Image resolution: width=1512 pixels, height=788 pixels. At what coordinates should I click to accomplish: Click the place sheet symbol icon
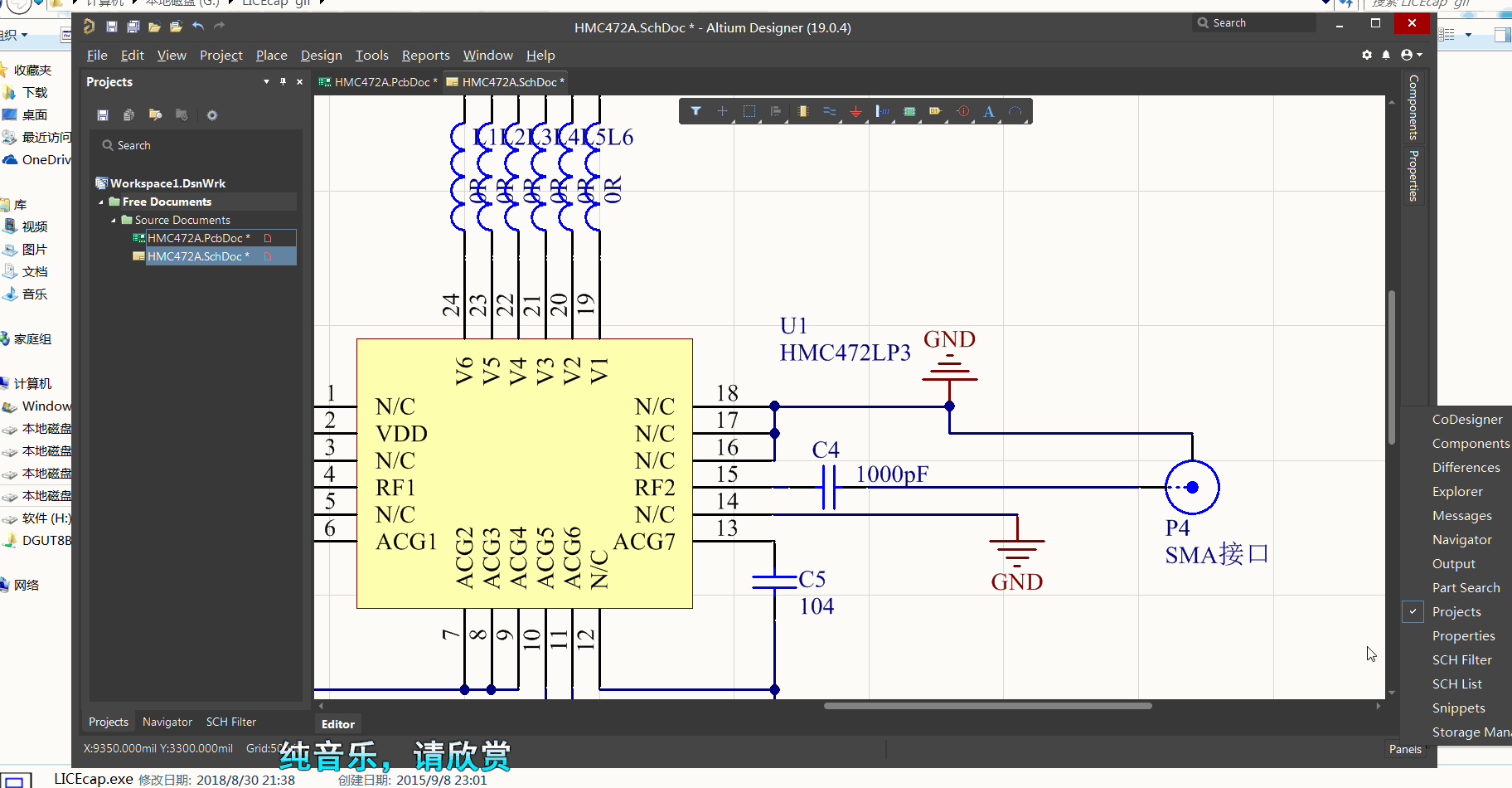point(909,111)
